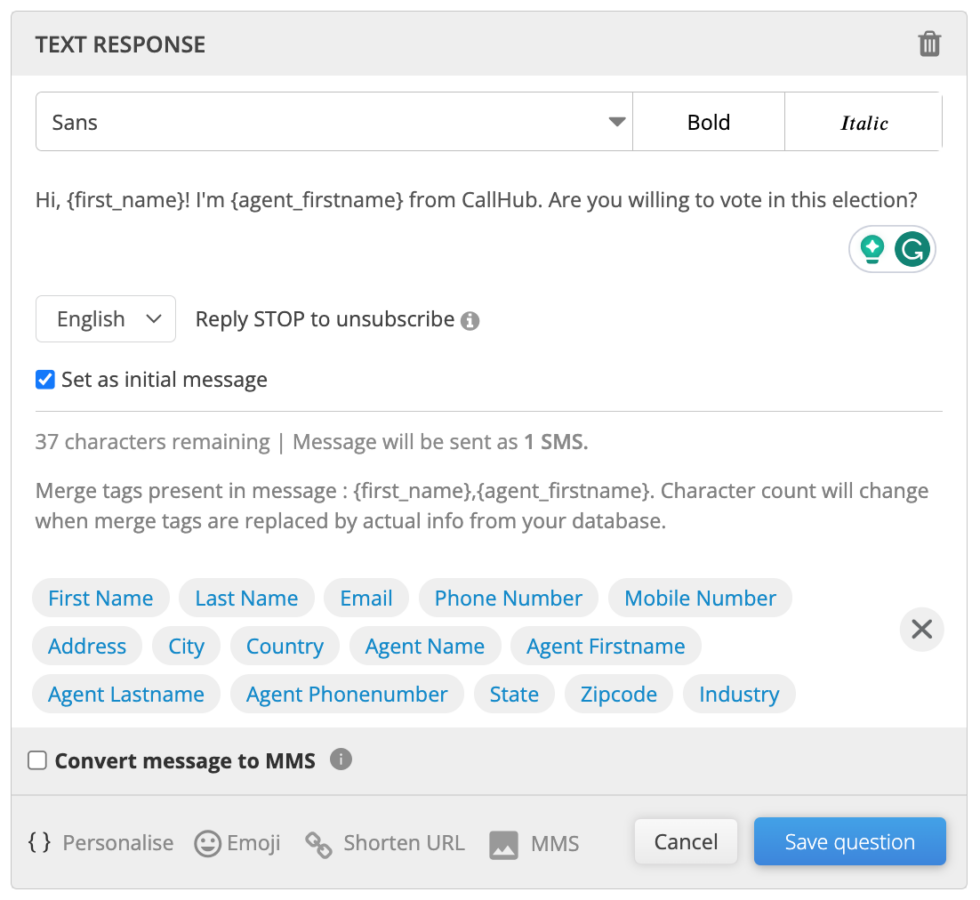The height and width of the screenshot is (900, 980).
Task: Click the Grammarly icon in message box
Action: pos(911,249)
